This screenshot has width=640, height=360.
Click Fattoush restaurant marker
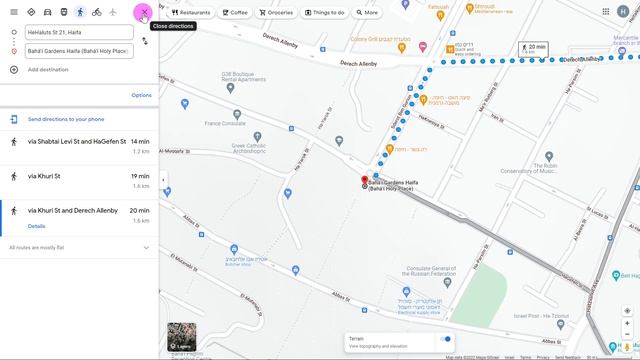(x=440, y=16)
